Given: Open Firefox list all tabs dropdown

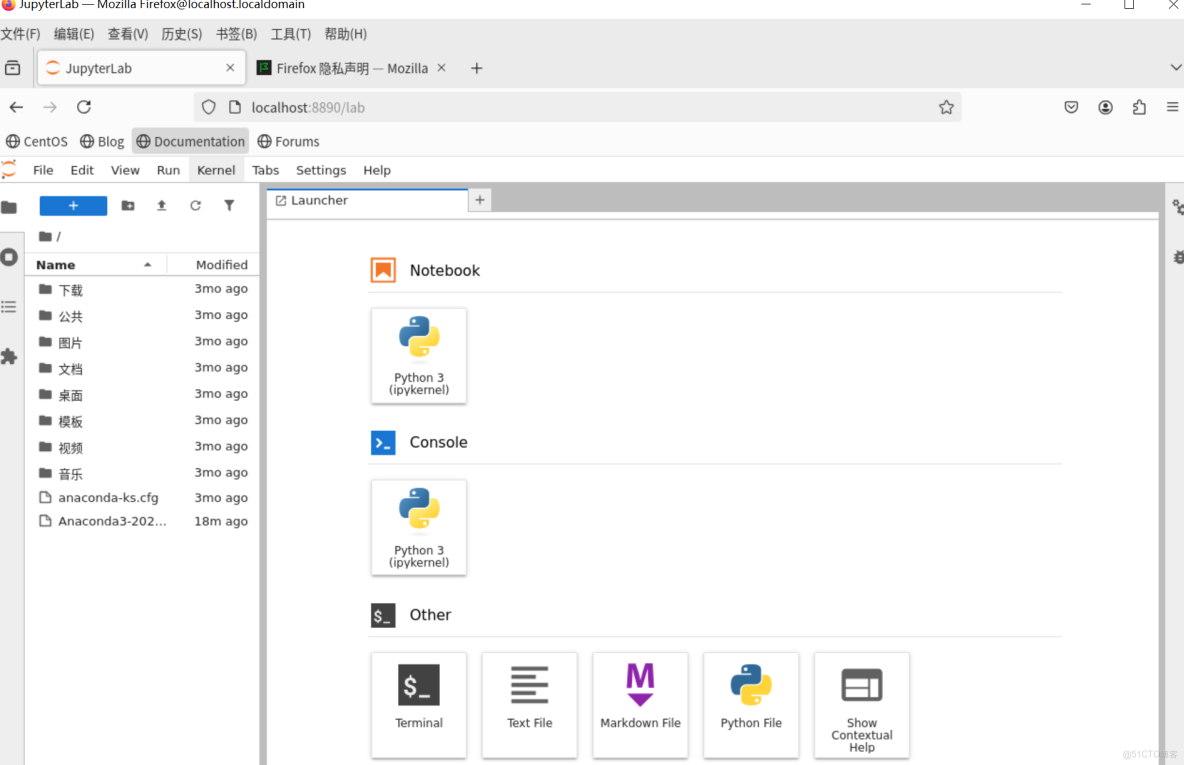Looking at the screenshot, I should 1175,68.
